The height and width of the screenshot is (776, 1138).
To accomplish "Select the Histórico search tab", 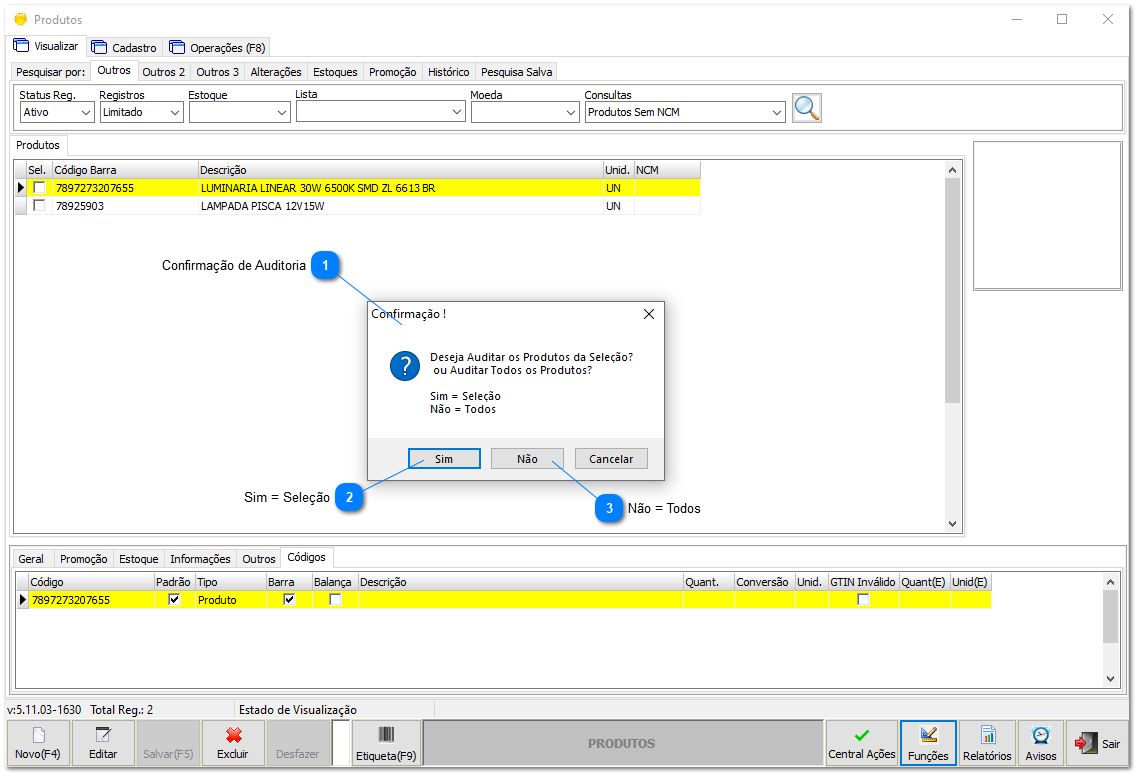I will [x=447, y=71].
